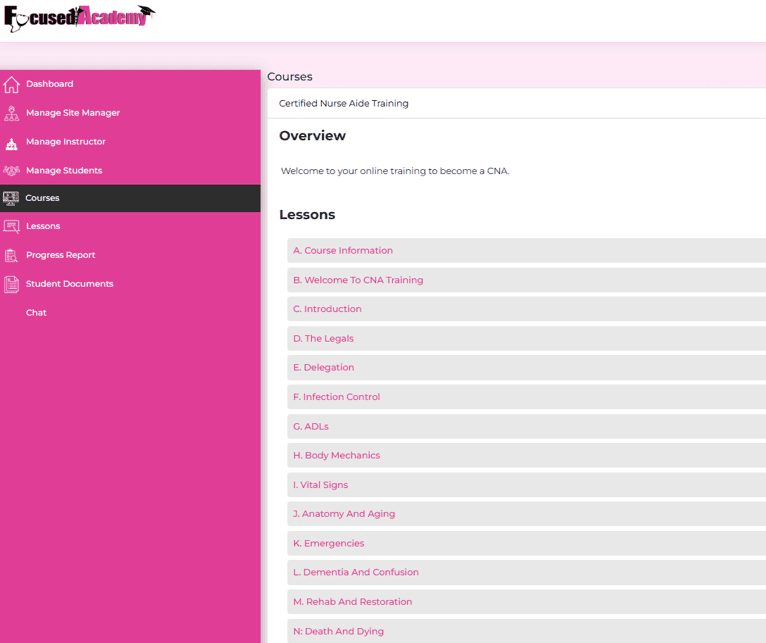Select the H. Body Mechanics lesson
This screenshot has height=643, width=766.
tap(336, 456)
